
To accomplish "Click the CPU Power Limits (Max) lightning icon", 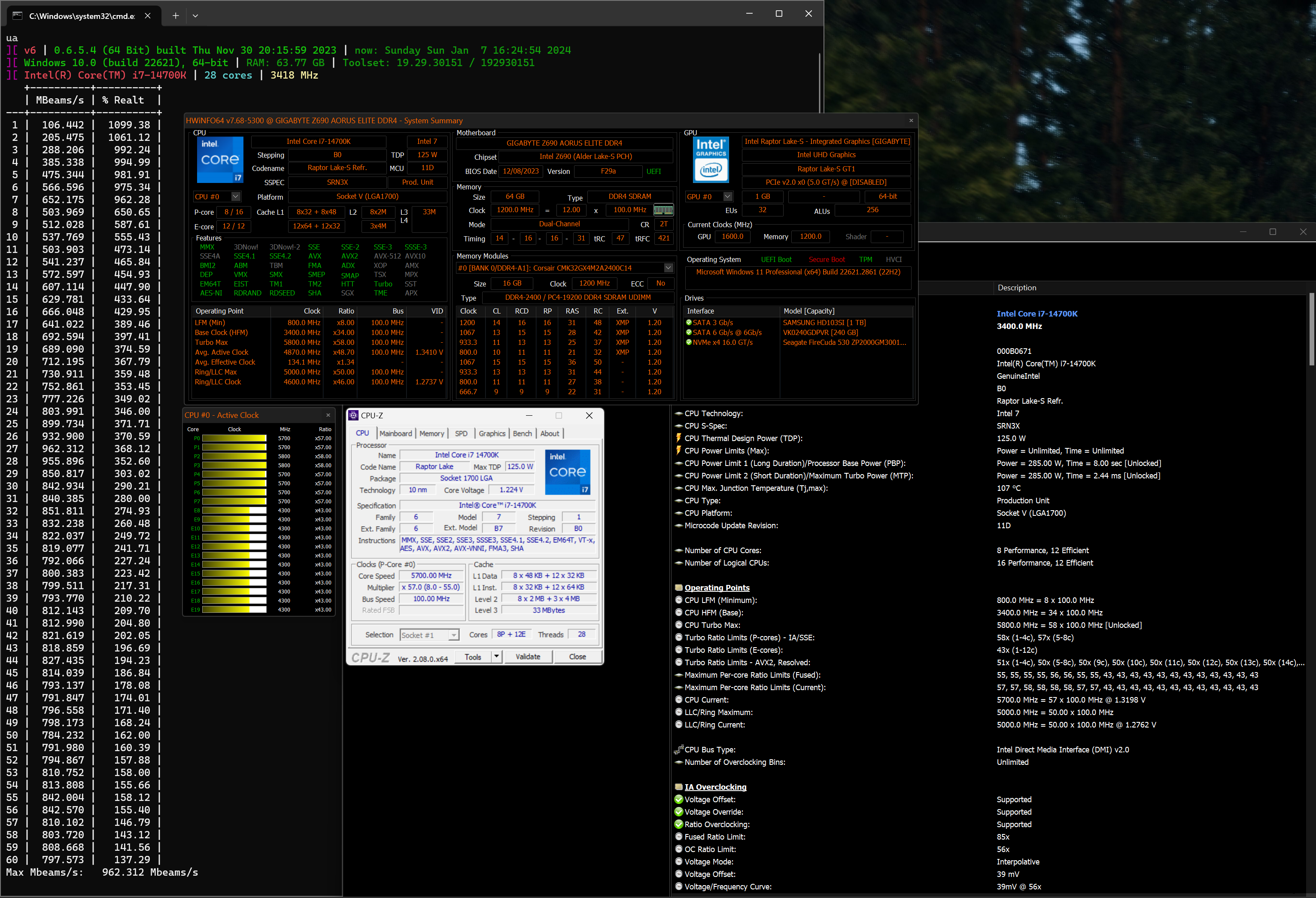I will pos(678,451).
